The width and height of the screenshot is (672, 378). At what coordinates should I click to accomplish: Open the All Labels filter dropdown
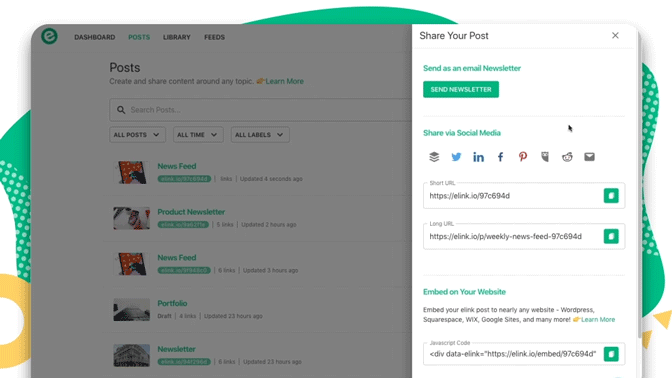click(260, 135)
